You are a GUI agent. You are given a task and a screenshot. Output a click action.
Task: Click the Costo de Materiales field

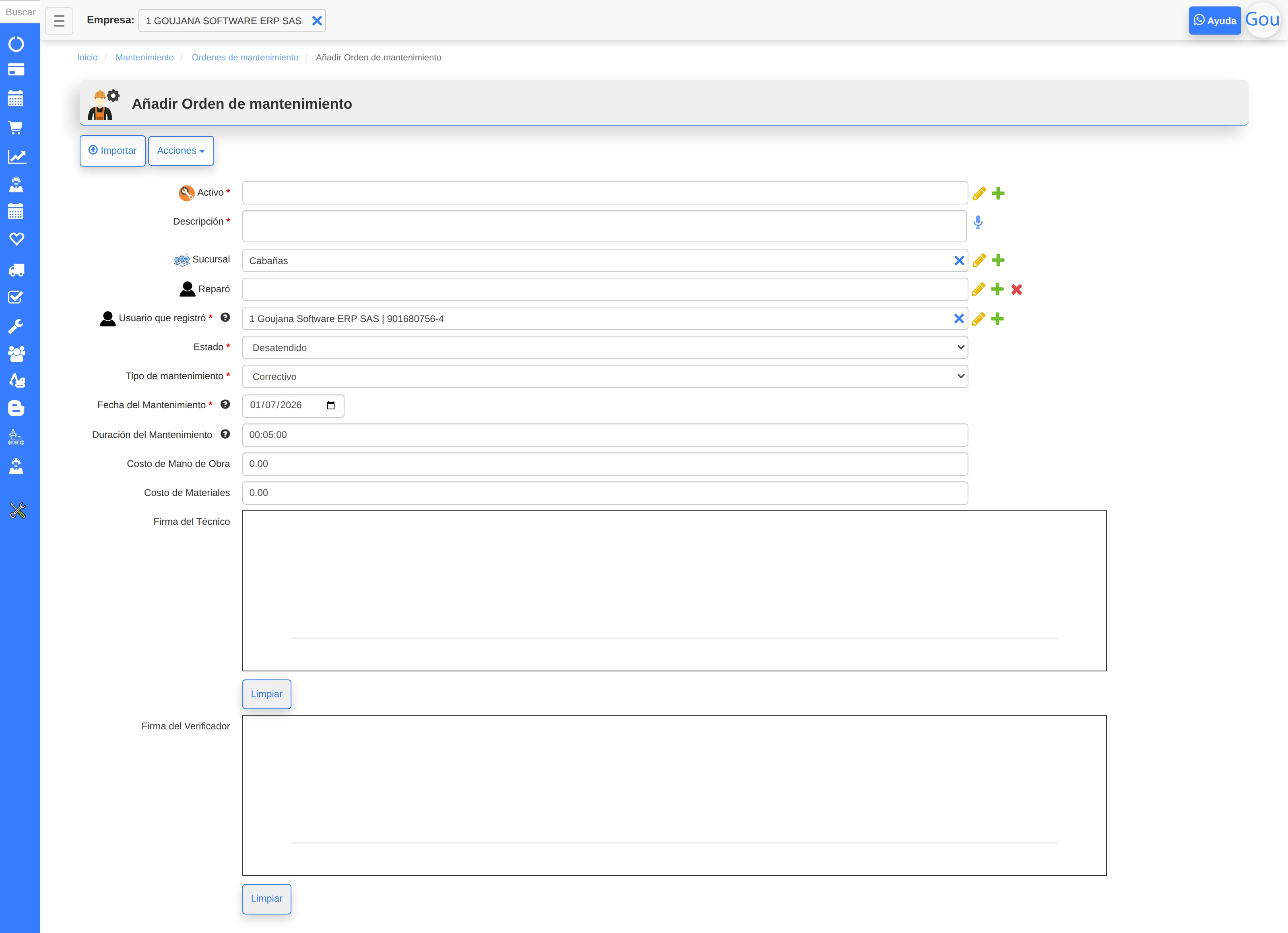[x=605, y=493]
